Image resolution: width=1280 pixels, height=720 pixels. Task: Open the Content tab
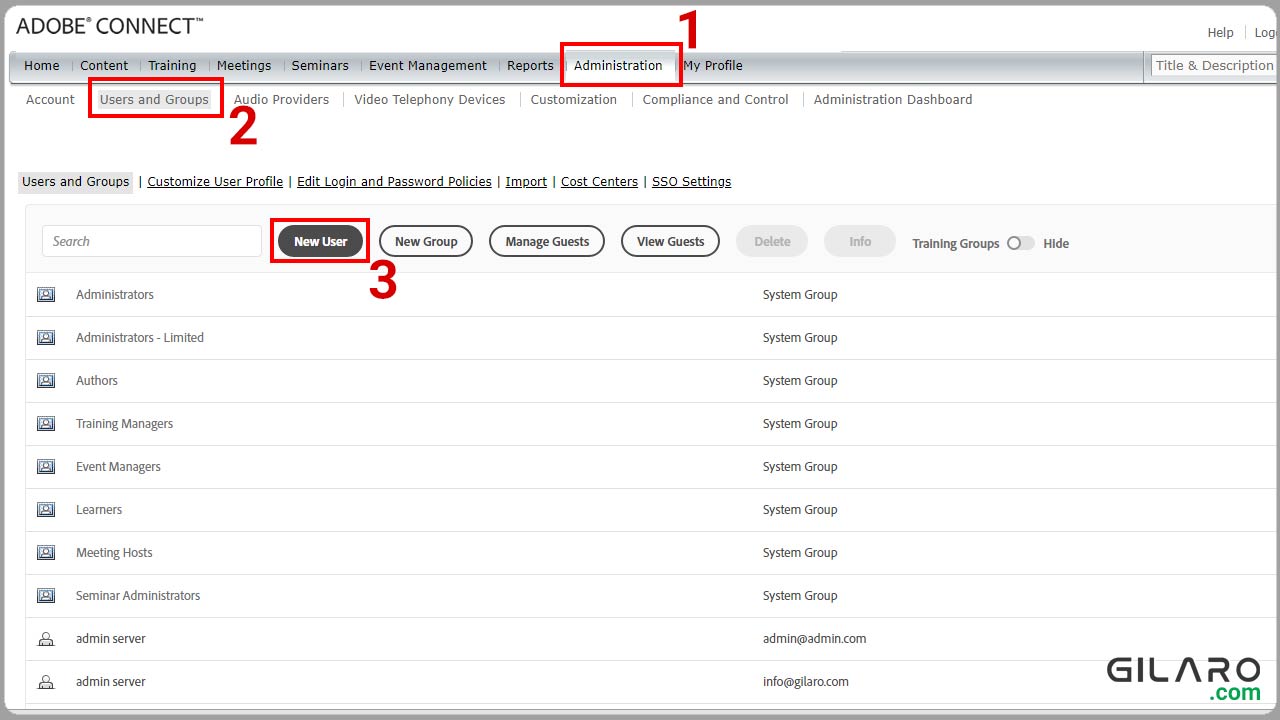click(x=104, y=66)
